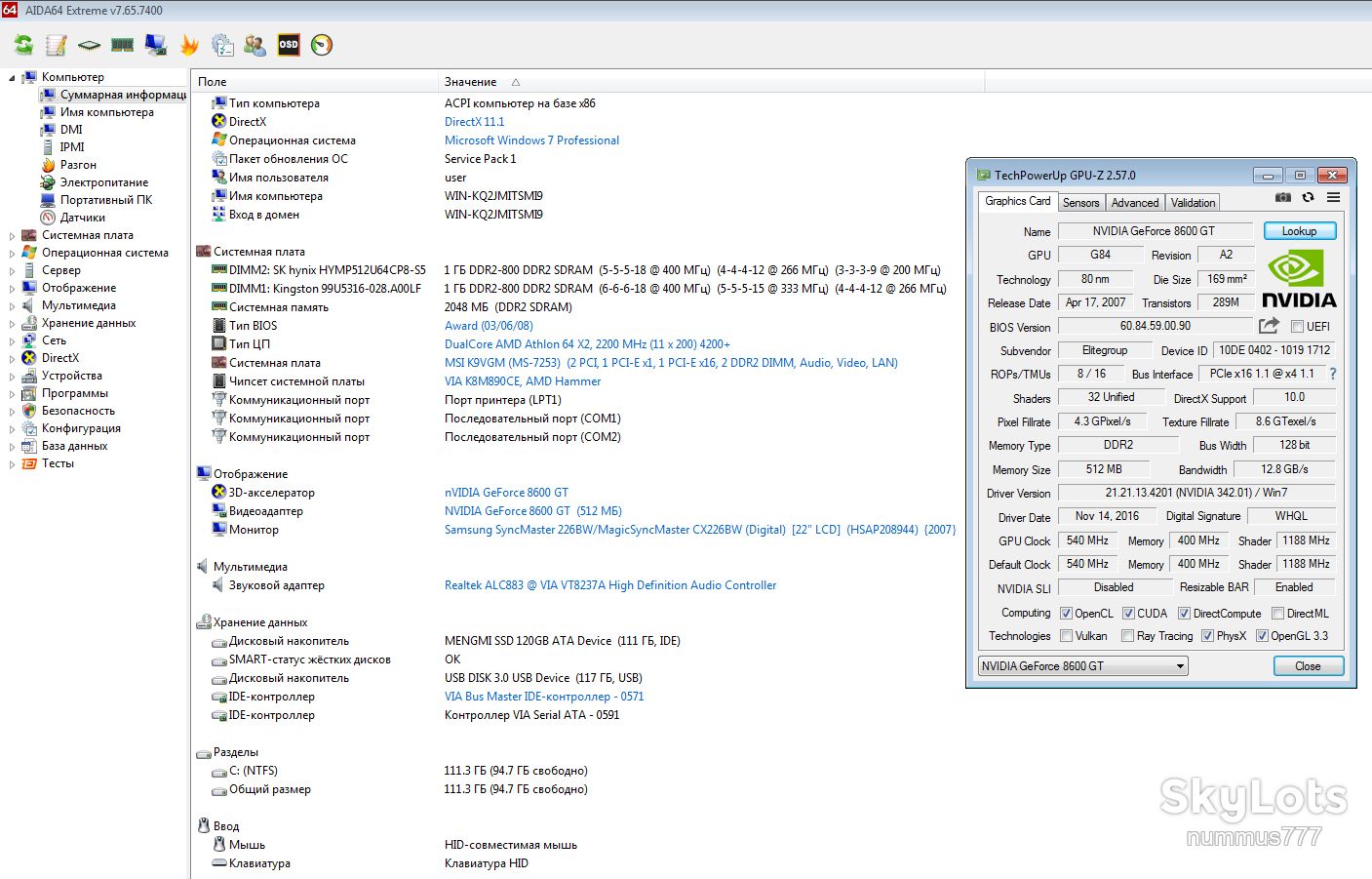This screenshot has width=1372, height=879.
Task: Toggle the Vulkan checkbox
Action: tap(1066, 636)
